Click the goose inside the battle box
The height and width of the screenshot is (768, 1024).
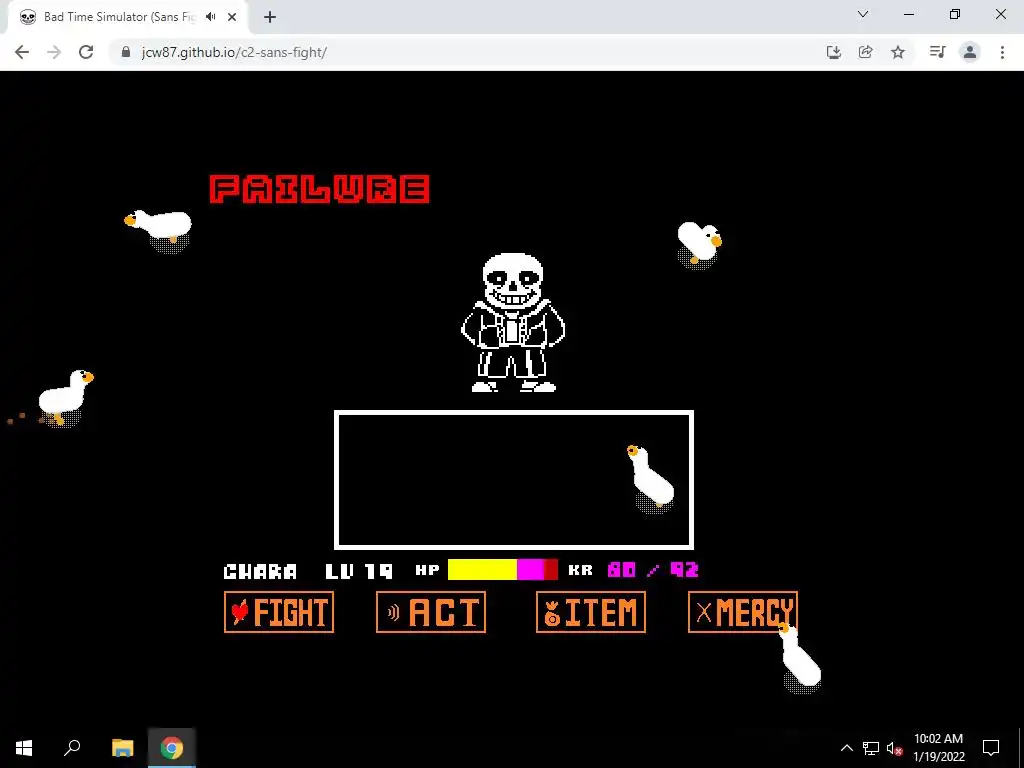pos(650,478)
